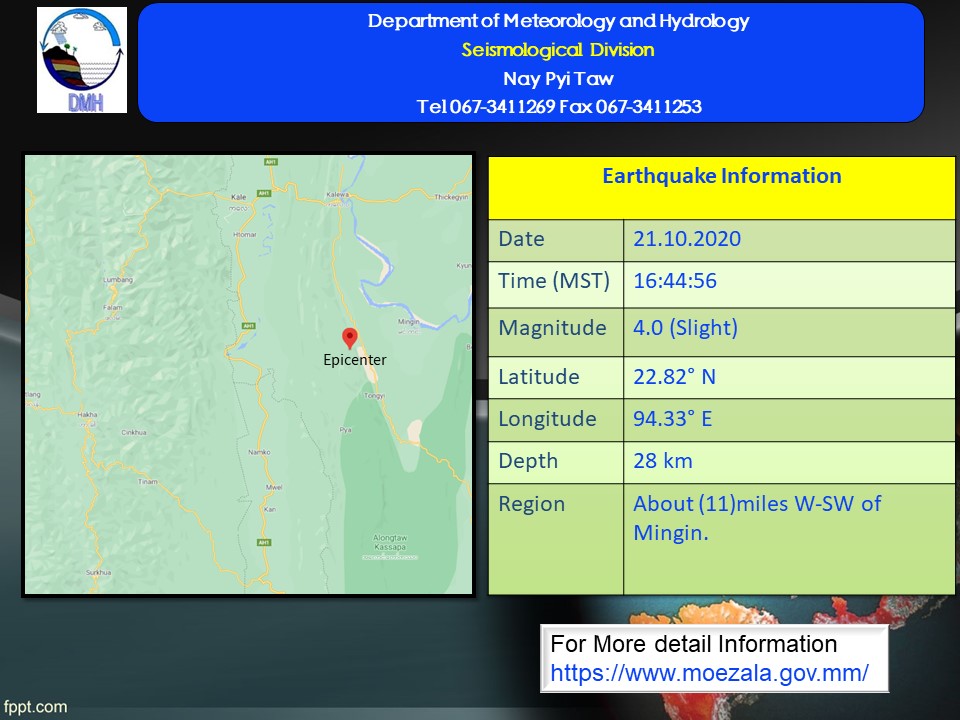Select the Latitude value 22.82° N cell
This screenshot has height=720, width=960.
(674, 377)
